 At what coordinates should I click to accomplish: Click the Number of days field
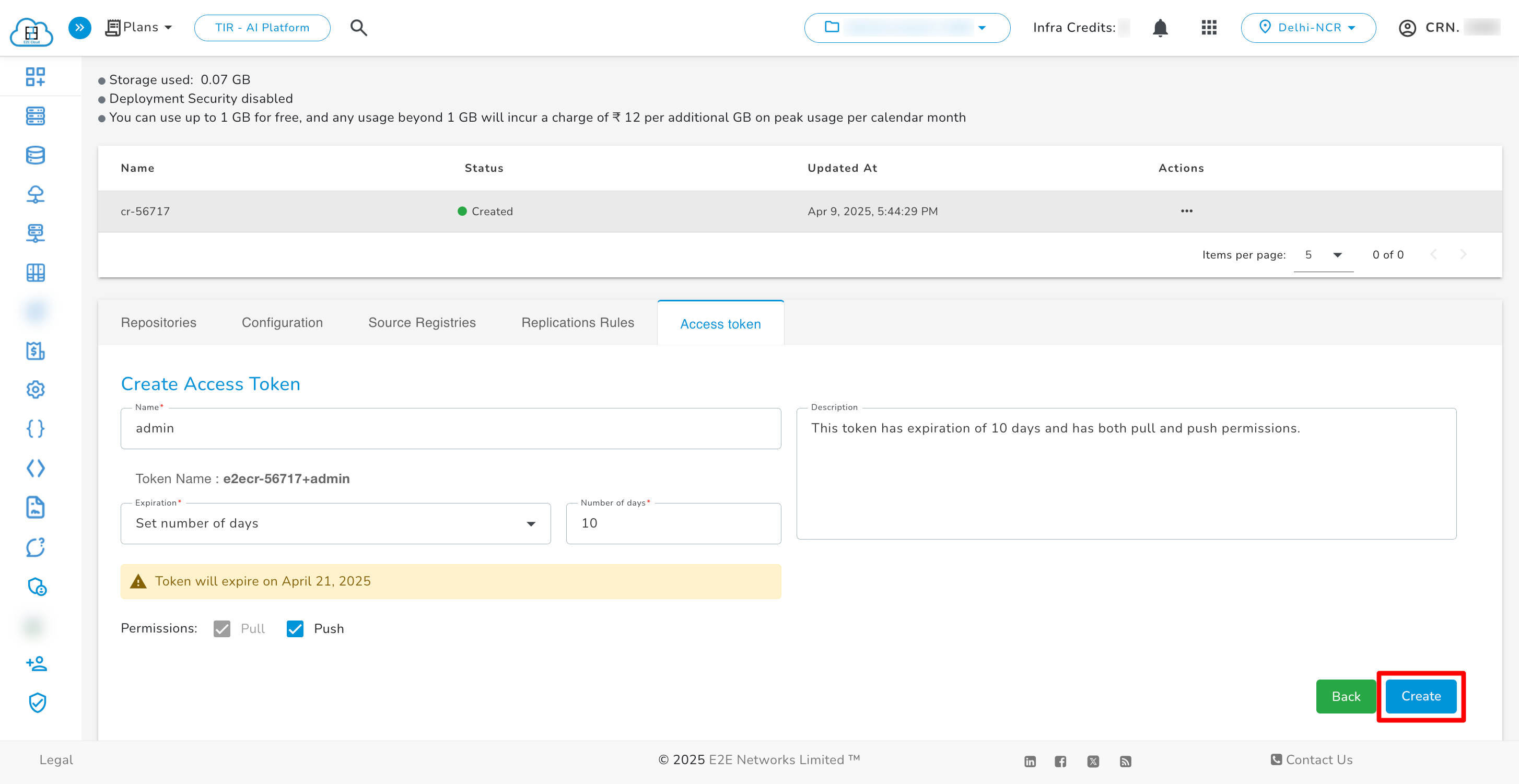[673, 523]
